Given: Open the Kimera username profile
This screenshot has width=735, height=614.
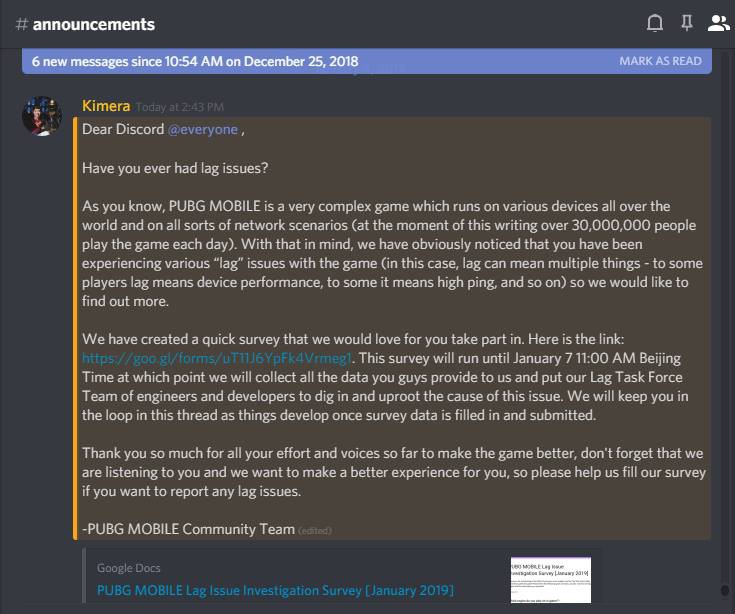Looking at the screenshot, I should 106,106.
